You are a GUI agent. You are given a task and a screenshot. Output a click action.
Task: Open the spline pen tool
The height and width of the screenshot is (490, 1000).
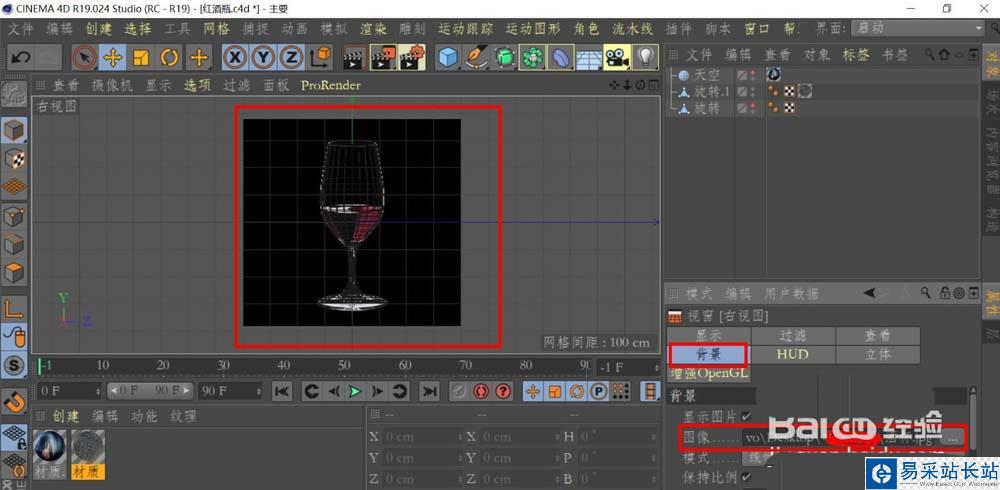tap(476, 57)
